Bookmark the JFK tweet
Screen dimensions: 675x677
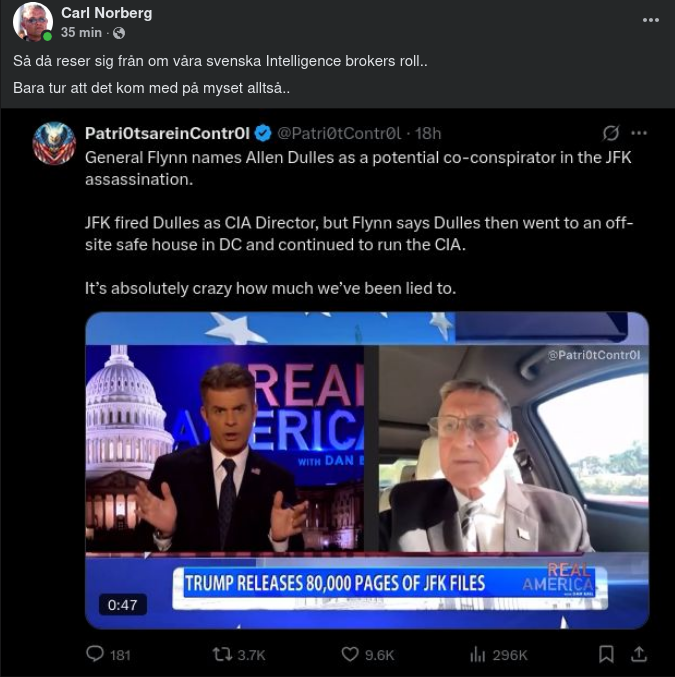tap(606, 654)
